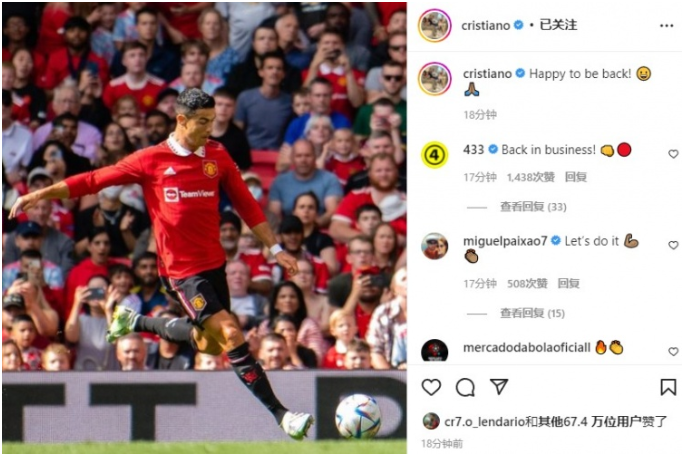Open the mercadodabolaoficiall username link
Image resolution: width=684 pixels, height=456 pixels.
tap(527, 347)
